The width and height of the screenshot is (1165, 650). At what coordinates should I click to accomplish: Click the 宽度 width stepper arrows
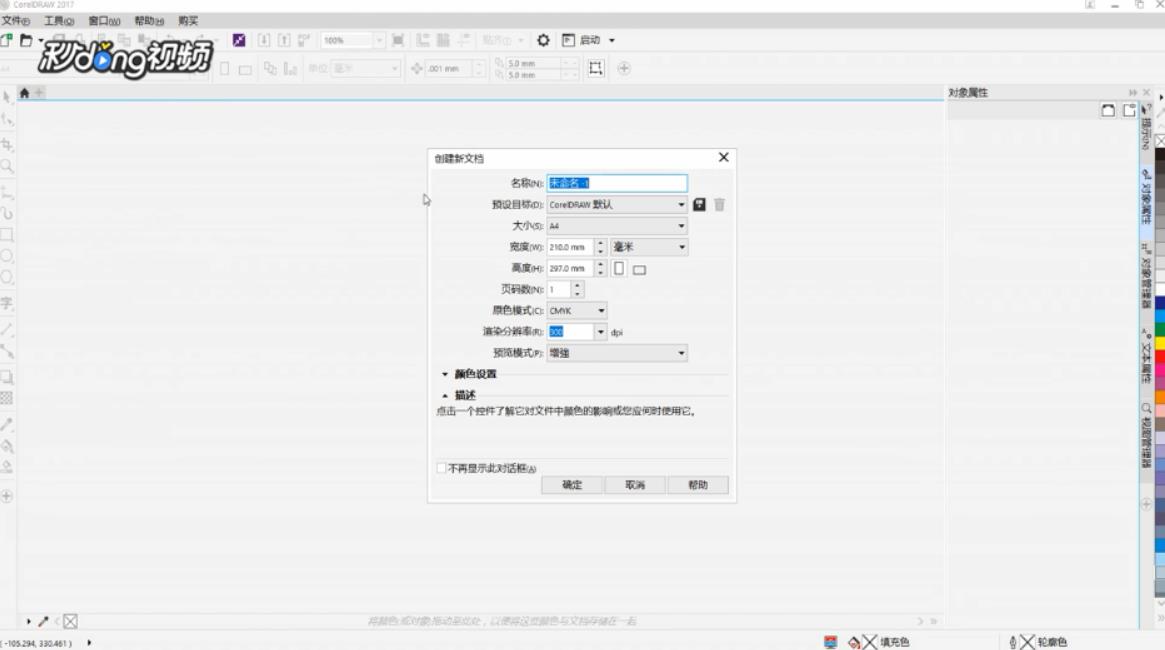(x=600, y=247)
